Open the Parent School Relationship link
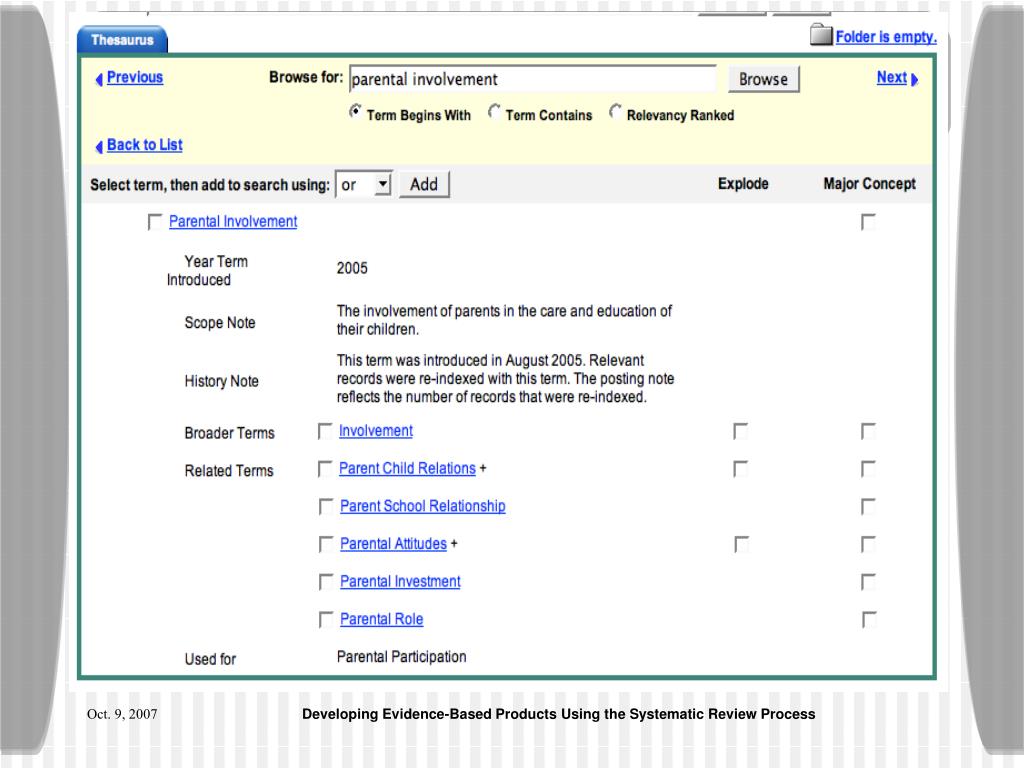 coord(423,506)
